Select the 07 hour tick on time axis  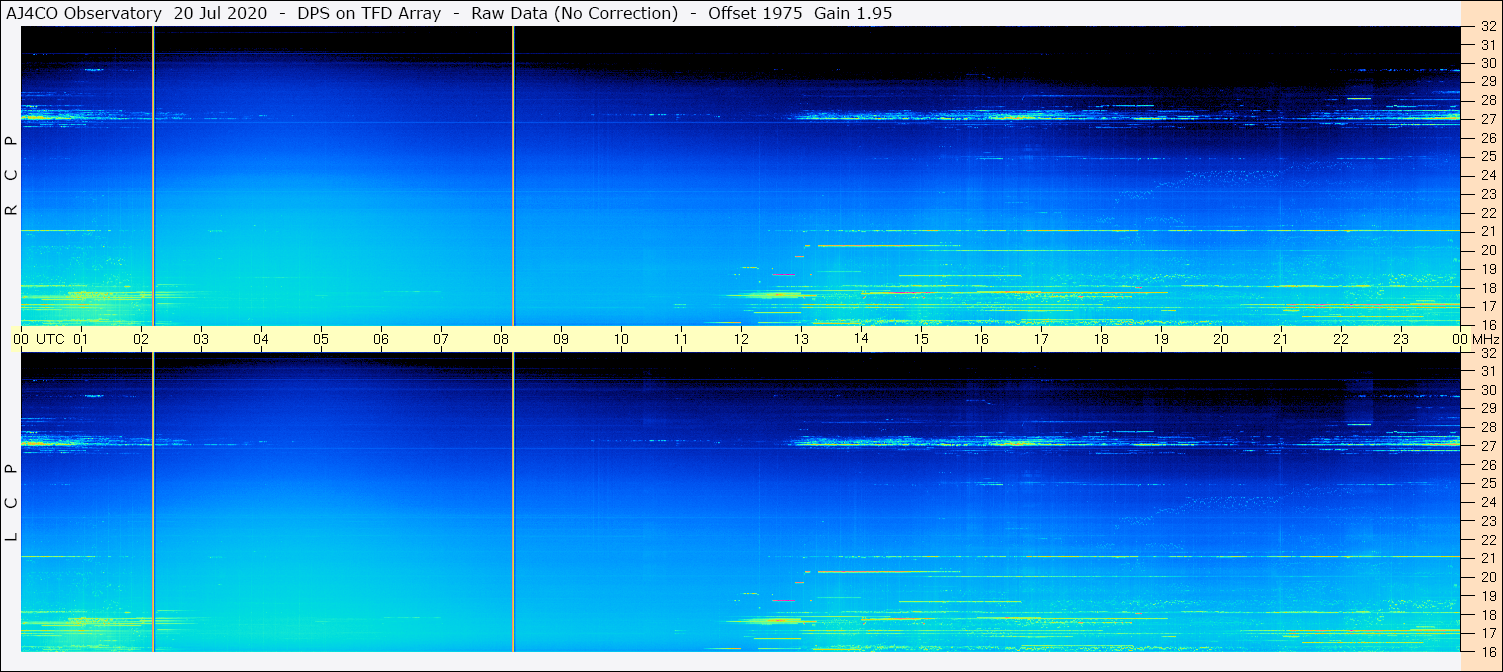[x=441, y=340]
